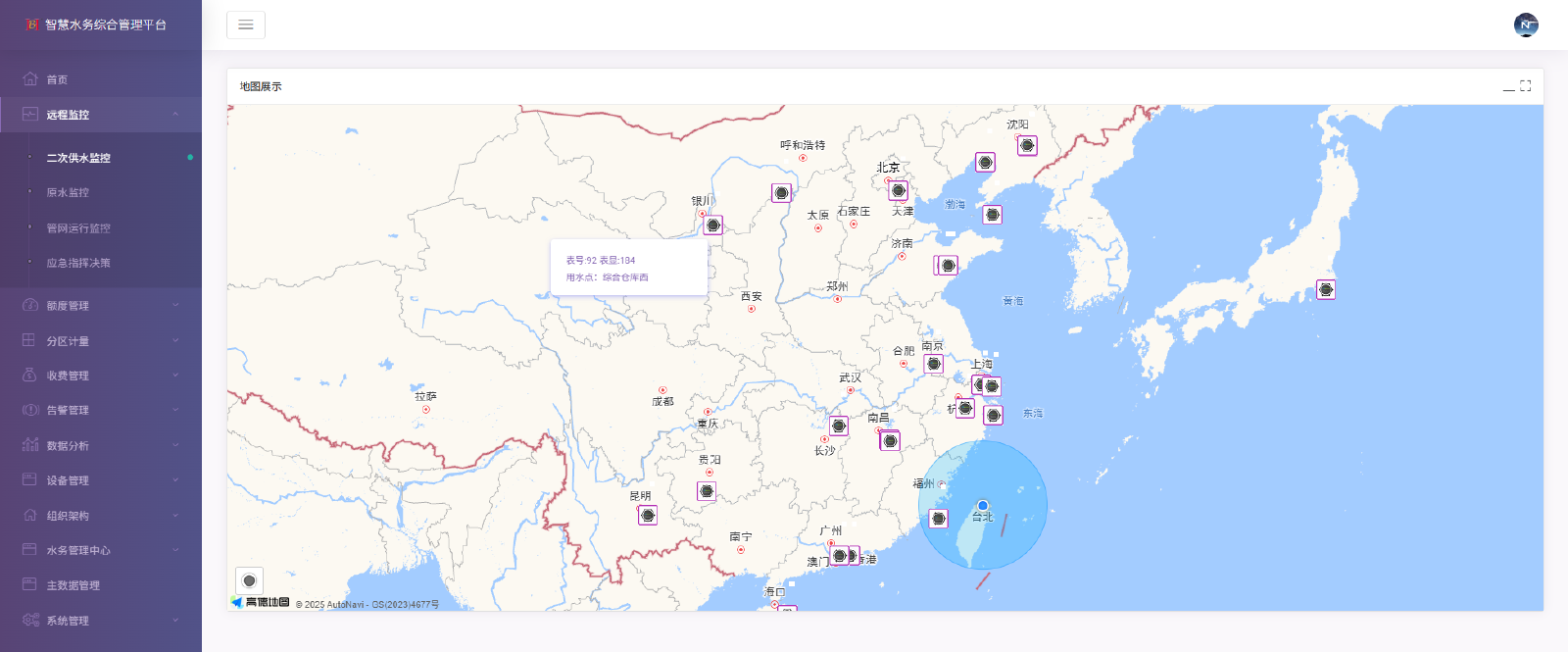This screenshot has height=652, width=1568.
Task: Open the user avatar menu
Action: point(1526,25)
